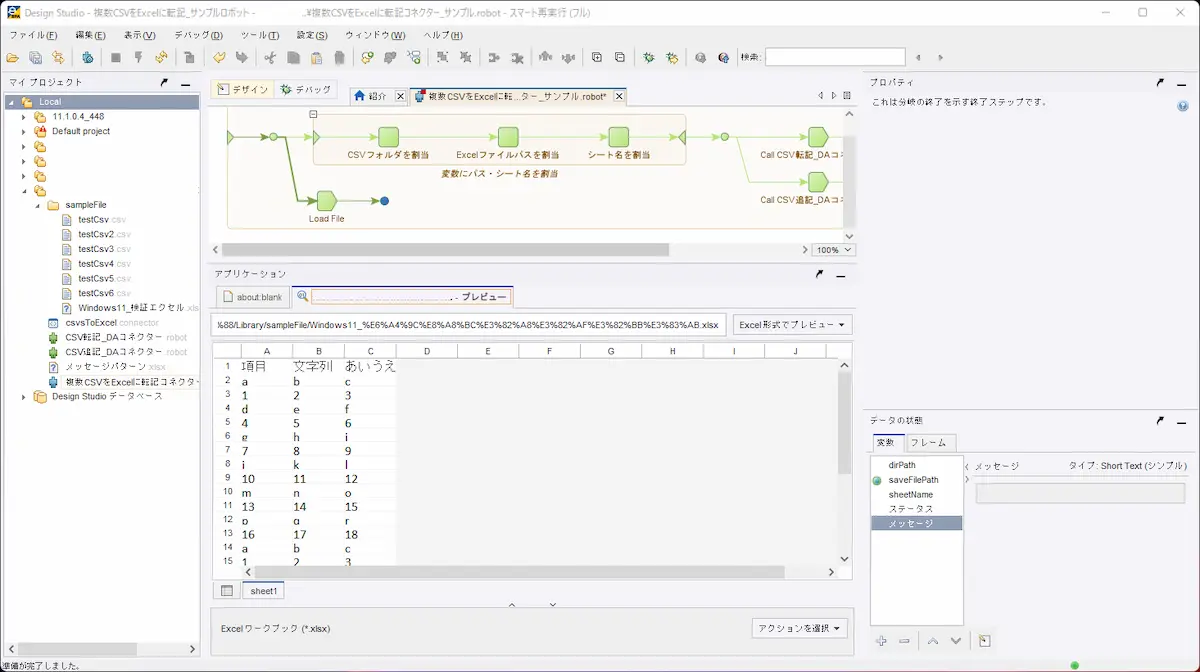The height and width of the screenshot is (672, 1200).
Task: Open the 100% zoom dropdown
Action: pos(833,250)
